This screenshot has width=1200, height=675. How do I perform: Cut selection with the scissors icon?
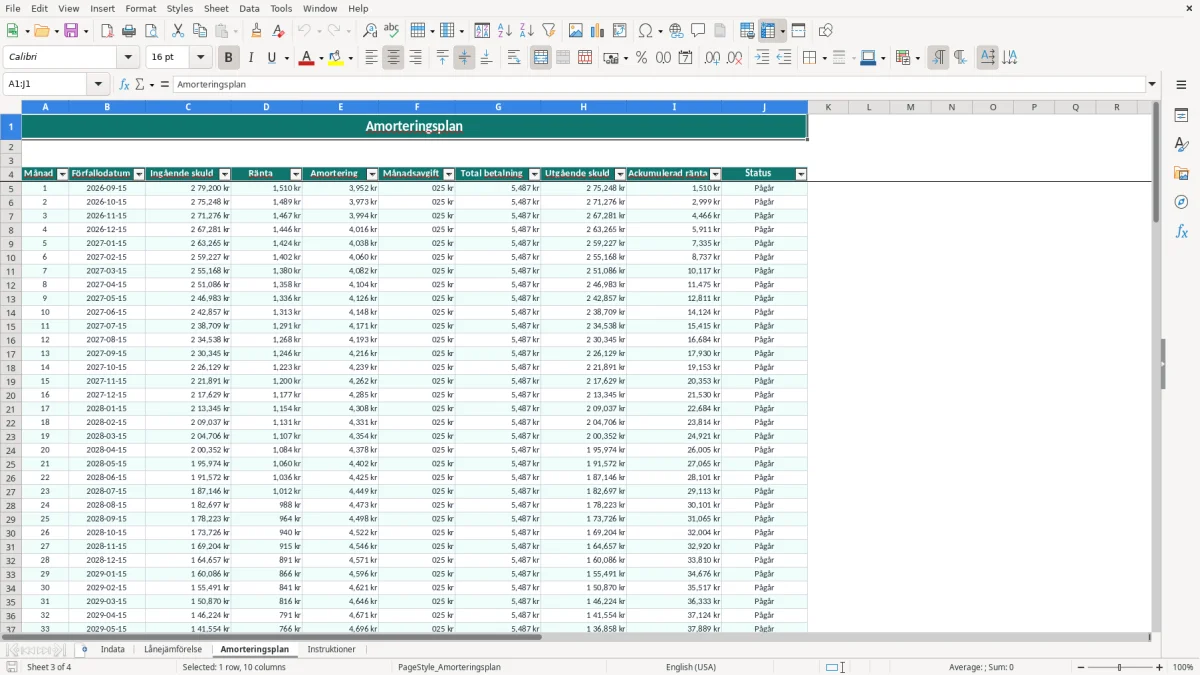pyautogui.click(x=178, y=31)
